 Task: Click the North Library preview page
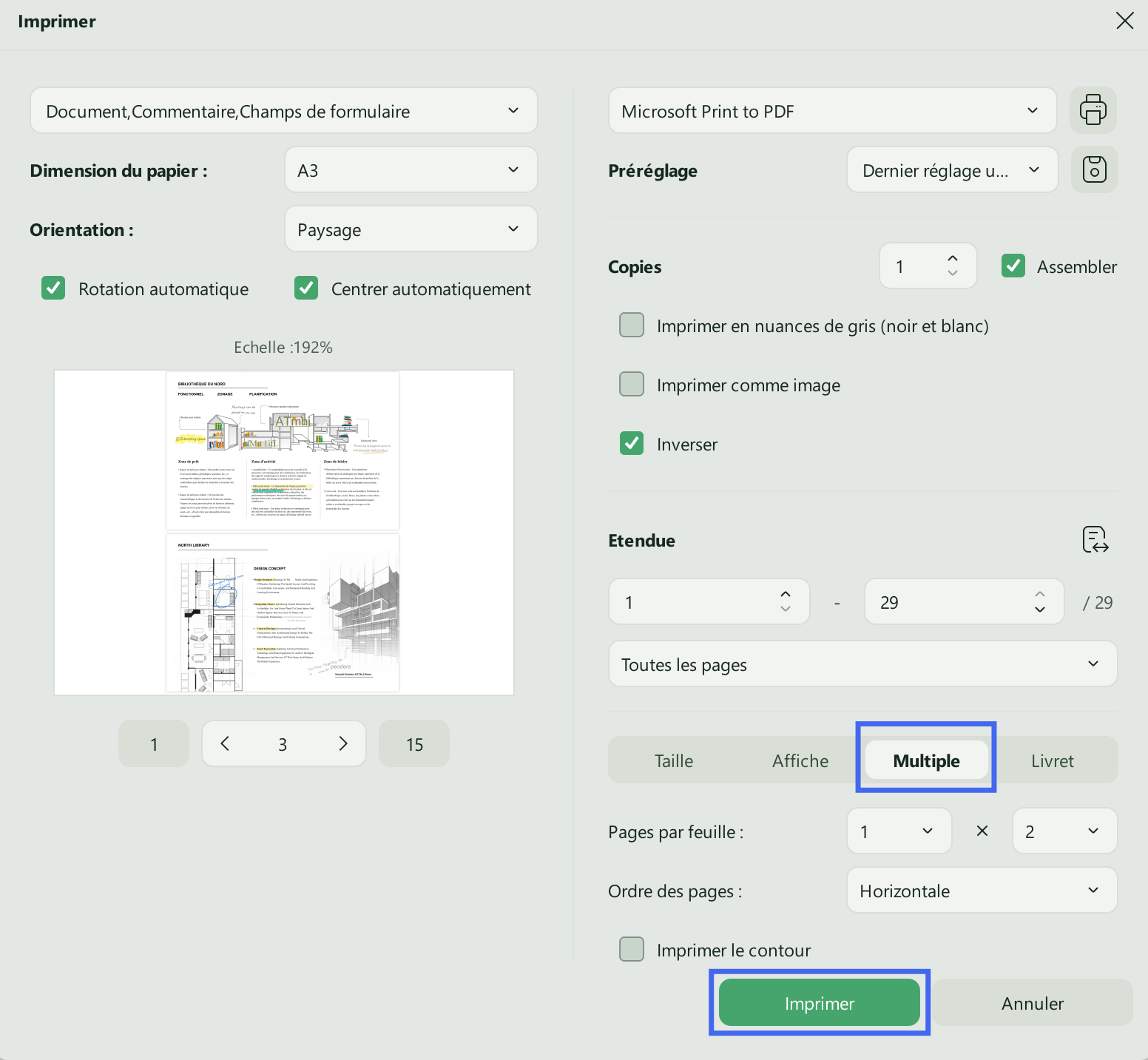[283, 612]
